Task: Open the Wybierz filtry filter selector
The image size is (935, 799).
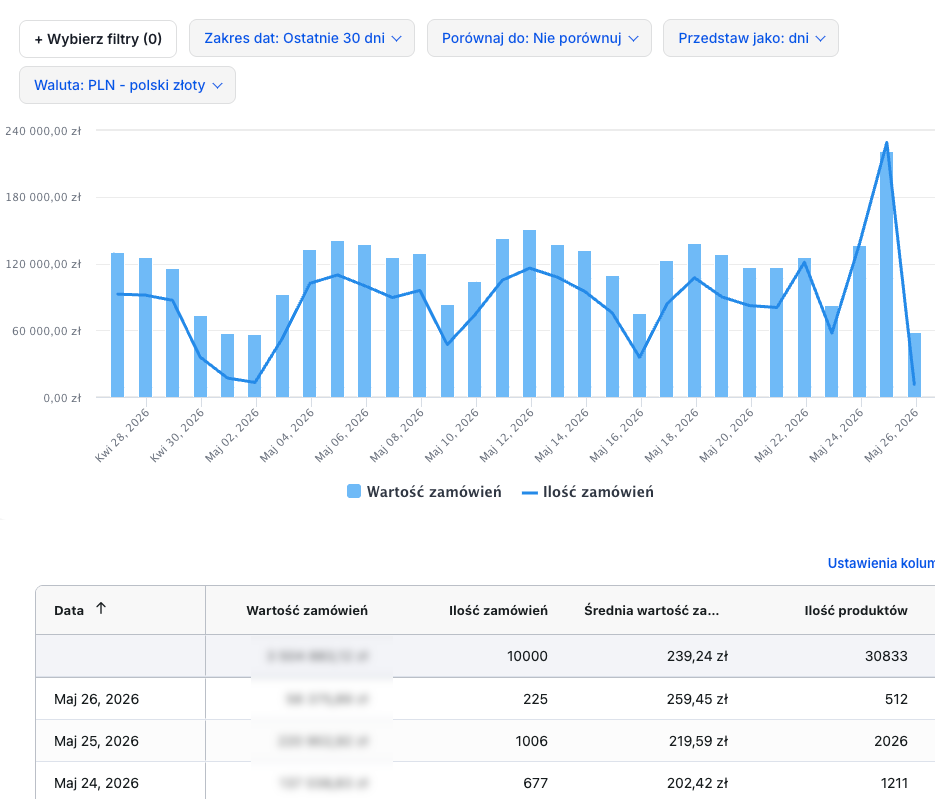Action: pos(98,39)
